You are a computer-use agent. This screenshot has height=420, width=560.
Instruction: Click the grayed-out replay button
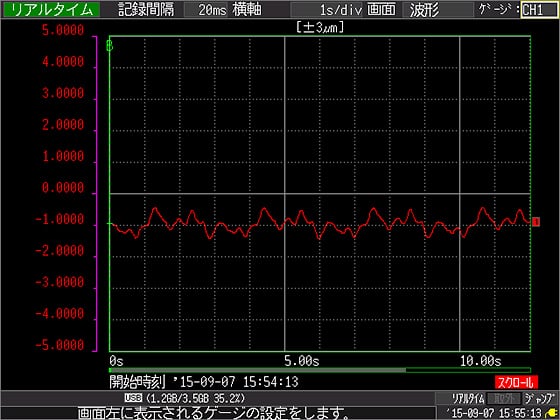504,398
